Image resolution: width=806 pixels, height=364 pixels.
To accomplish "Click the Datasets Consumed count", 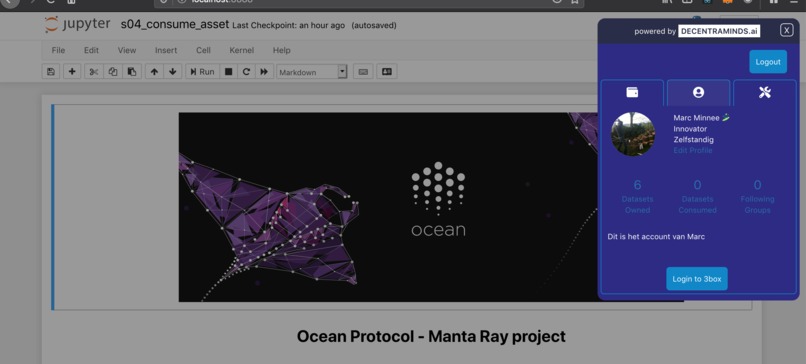I will [698, 185].
